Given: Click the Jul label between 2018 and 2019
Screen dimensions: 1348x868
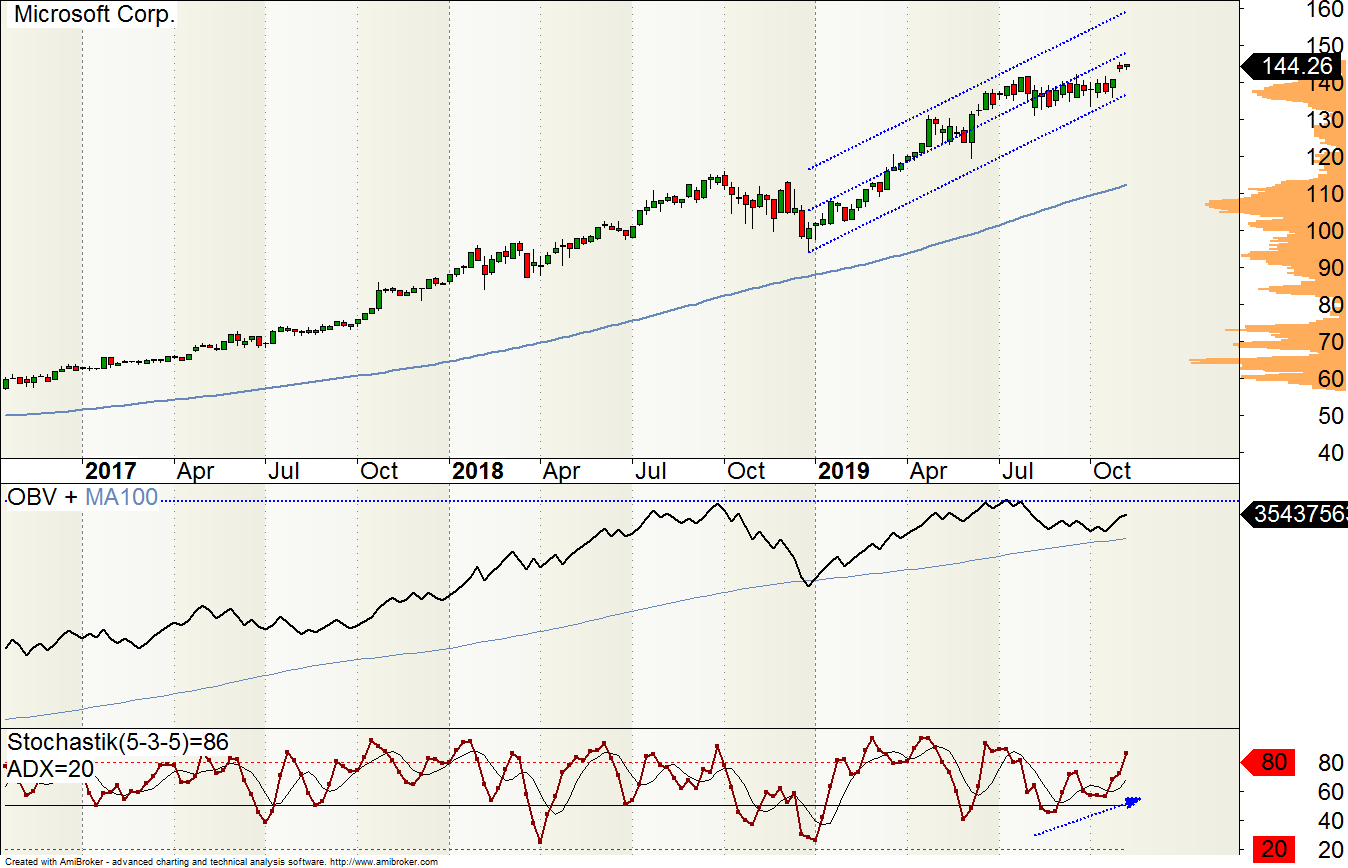Looking at the screenshot, I should pos(653,471).
